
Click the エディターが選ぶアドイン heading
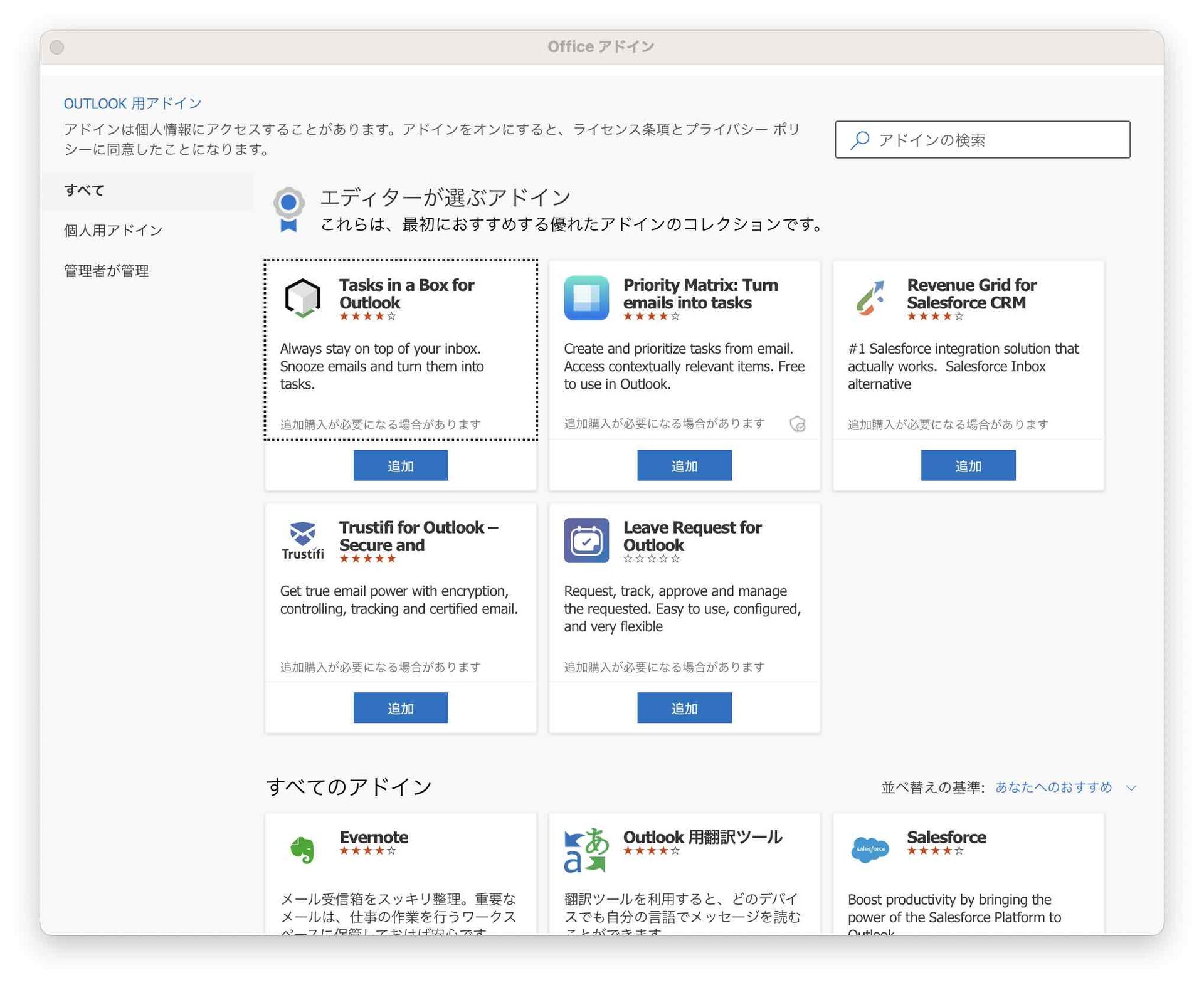click(x=445, y=198)
